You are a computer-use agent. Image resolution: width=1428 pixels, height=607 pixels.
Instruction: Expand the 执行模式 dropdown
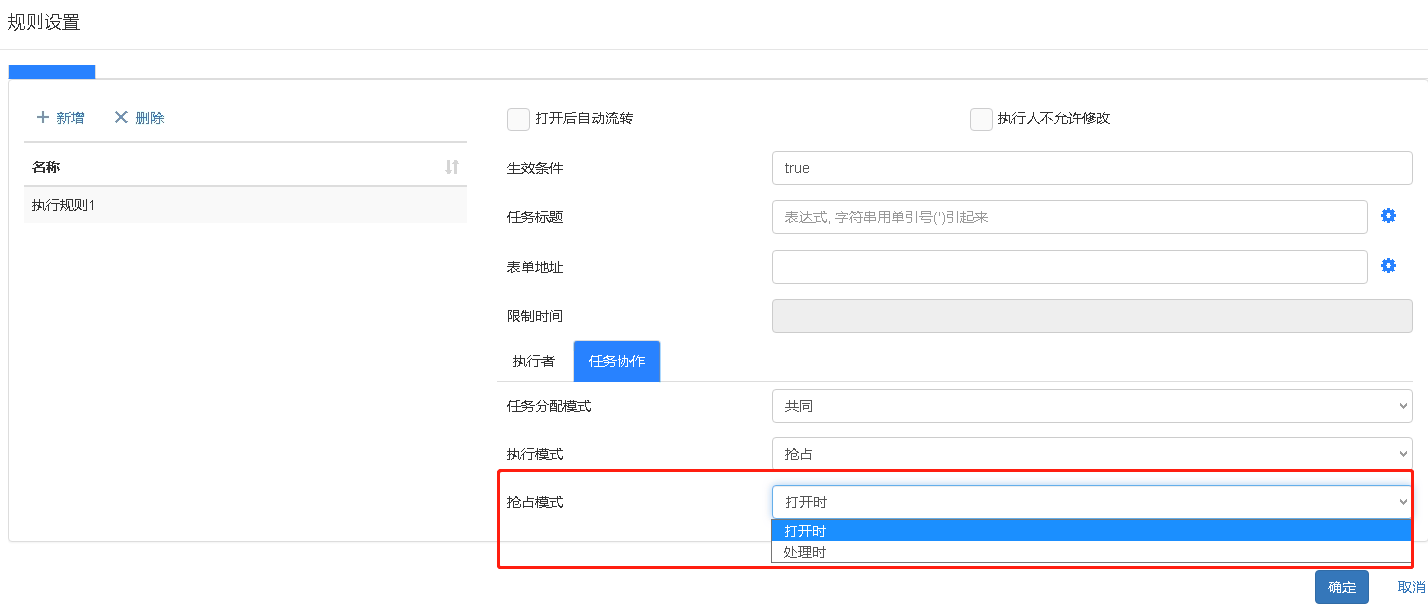coord(1091,454)
